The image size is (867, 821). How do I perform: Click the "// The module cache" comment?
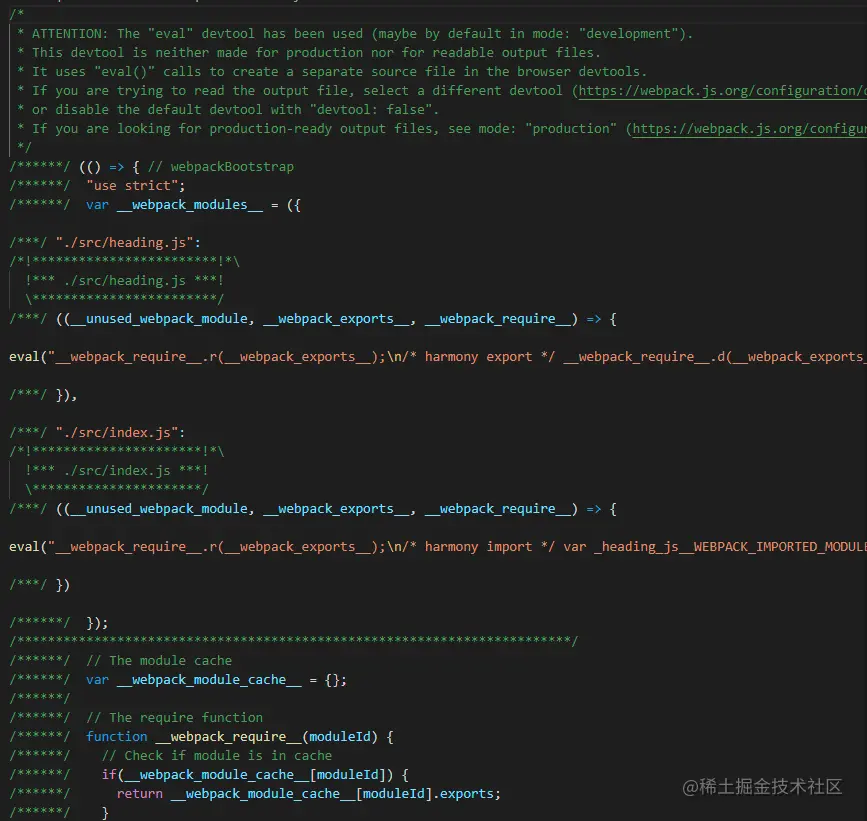(x=159, y=661)
